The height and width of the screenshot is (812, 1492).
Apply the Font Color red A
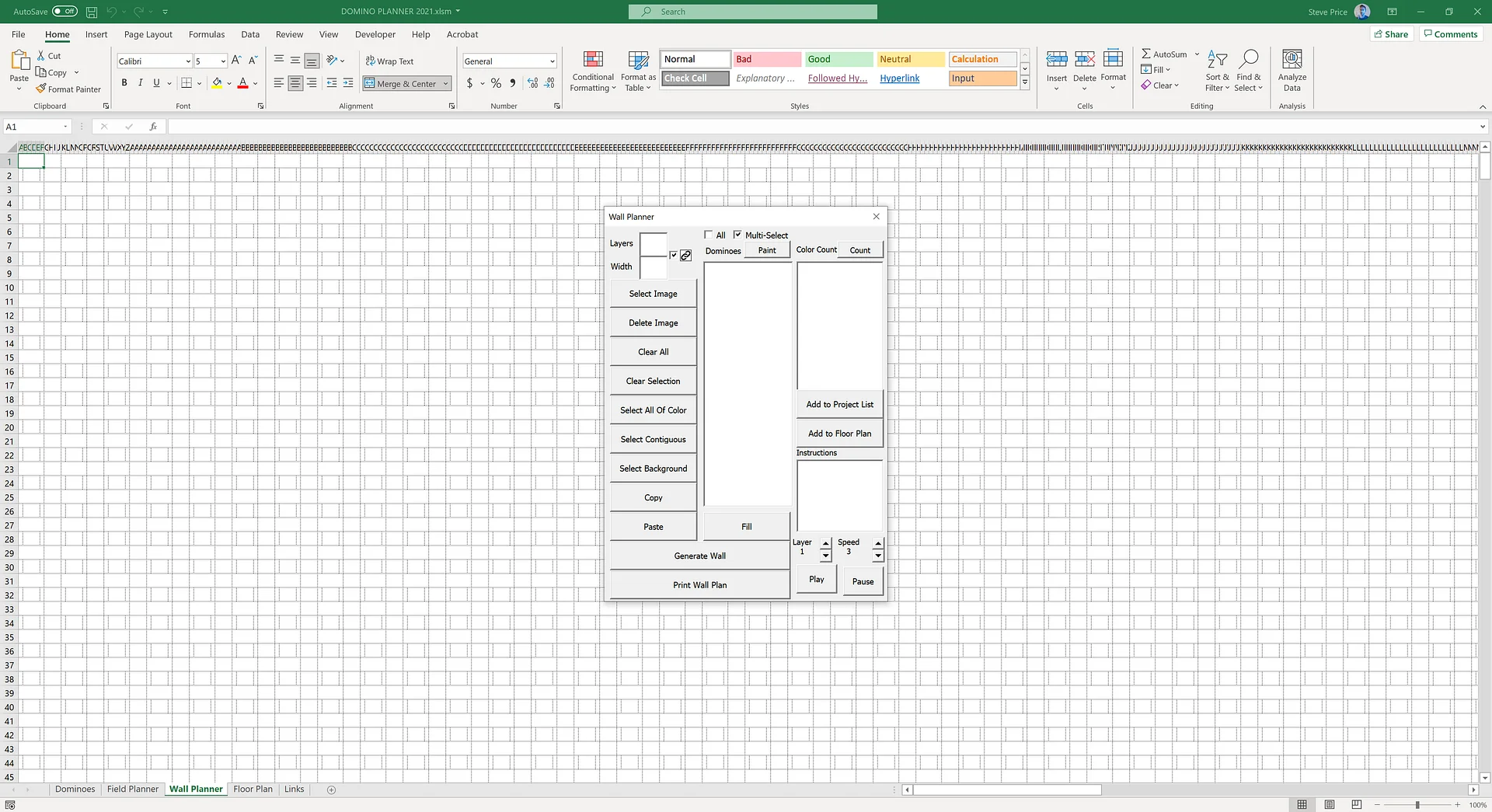pyautogui.click(x=243, y=83)
